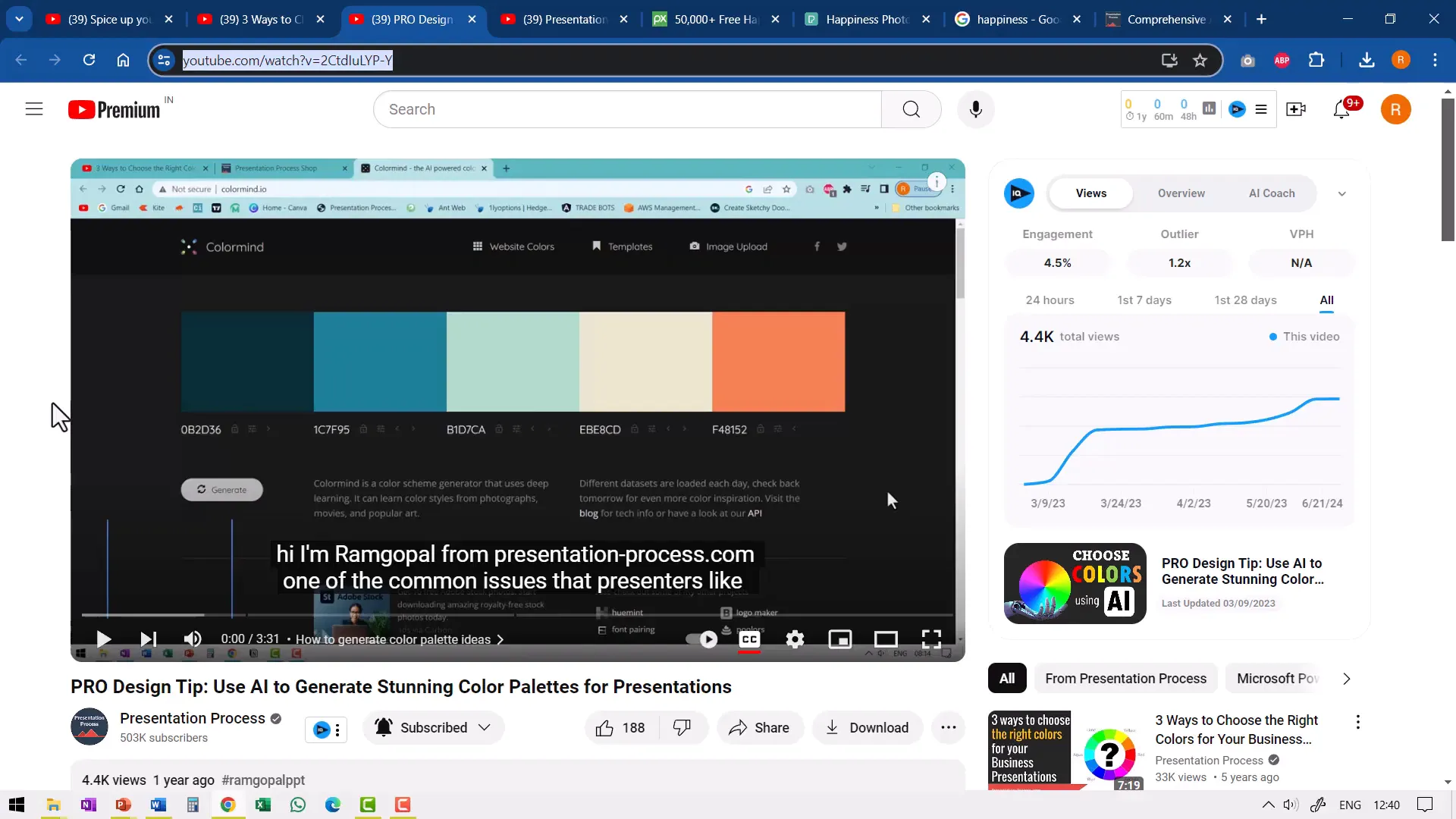The width and height of the screenshot is (1456, 819).
Task: Filter by From Presentation Process chip
Action: coord(1125,679)
